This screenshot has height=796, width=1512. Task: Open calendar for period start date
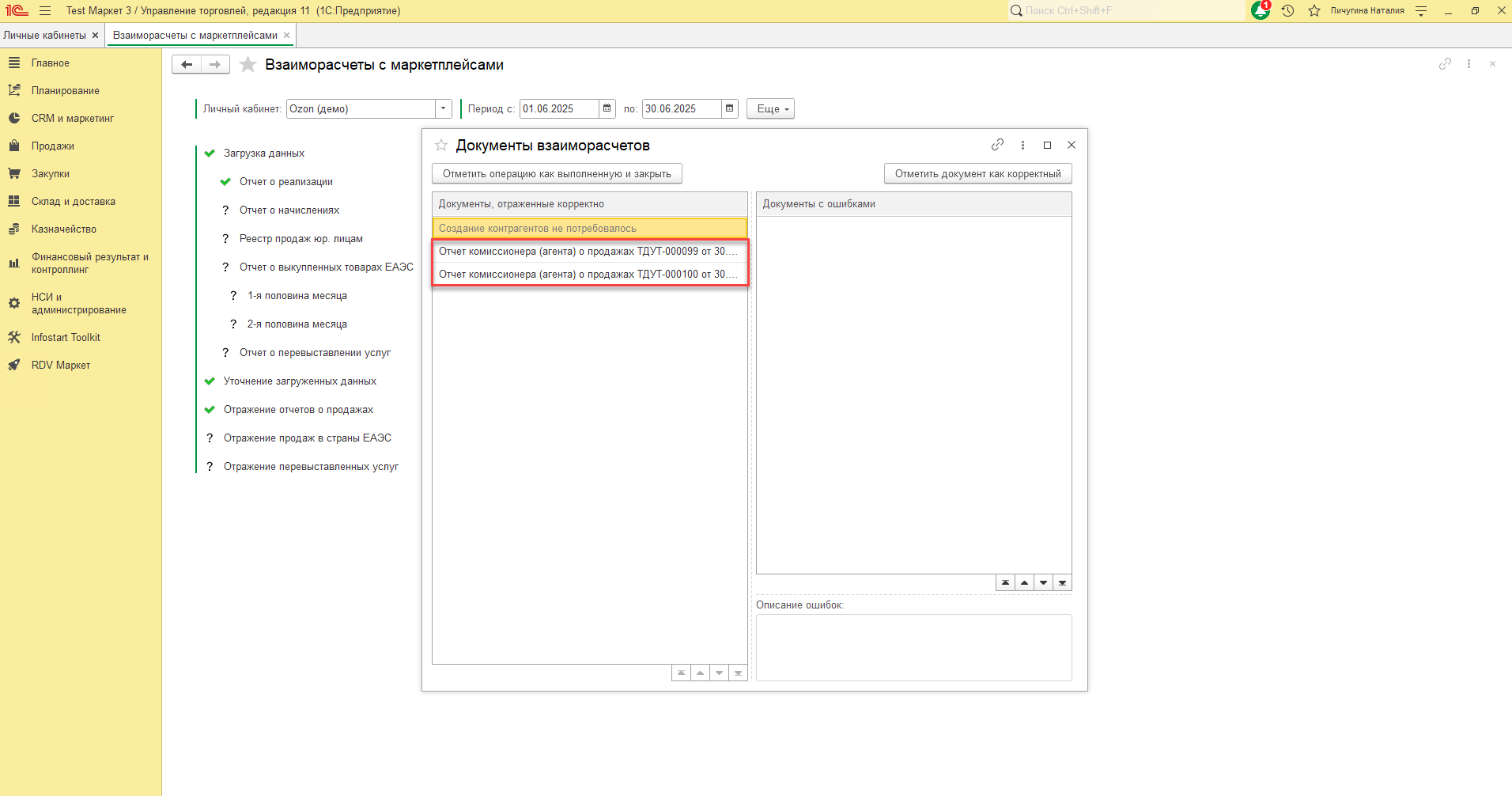pos(607,108)
